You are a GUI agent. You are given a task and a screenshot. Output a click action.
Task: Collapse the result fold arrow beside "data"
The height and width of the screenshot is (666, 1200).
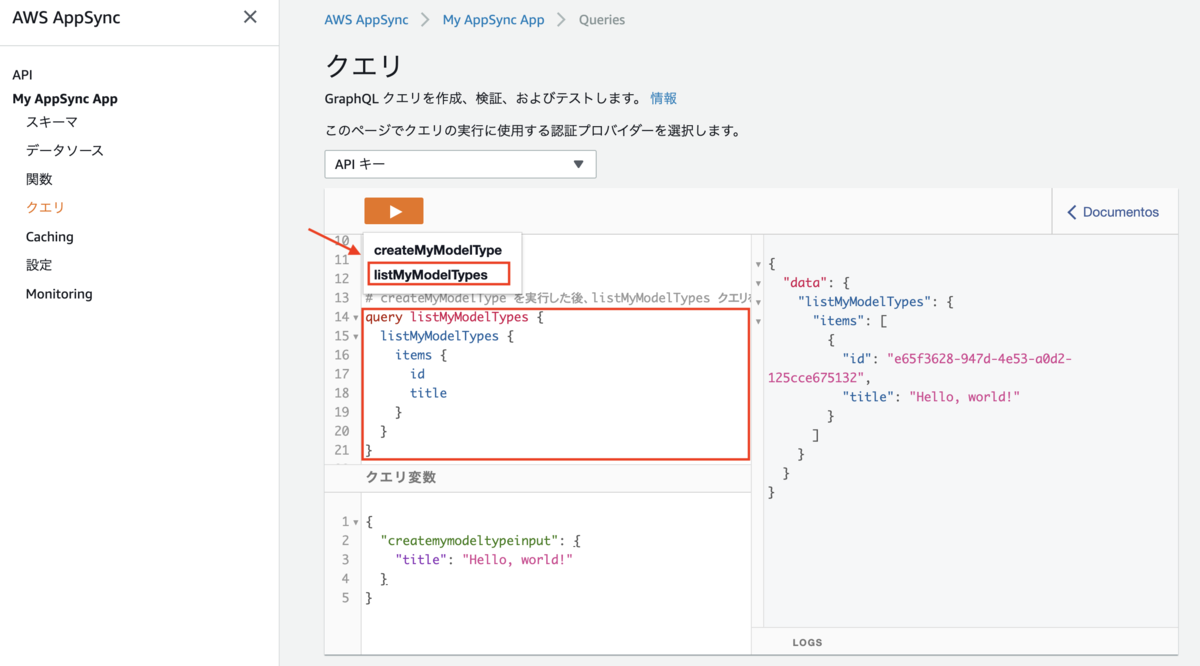[758, 283]
